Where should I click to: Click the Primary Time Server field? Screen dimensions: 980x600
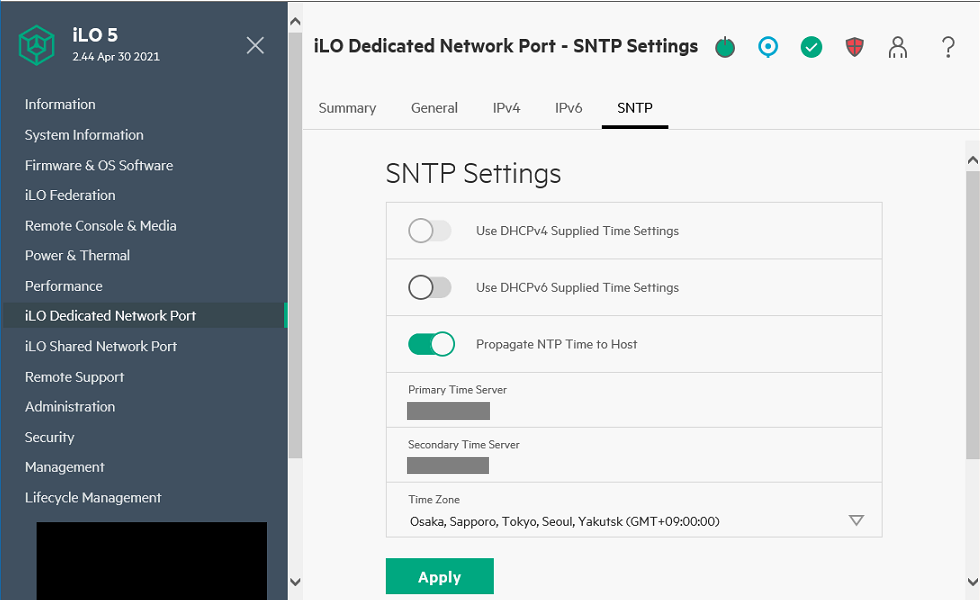click(x=448, y=411)
